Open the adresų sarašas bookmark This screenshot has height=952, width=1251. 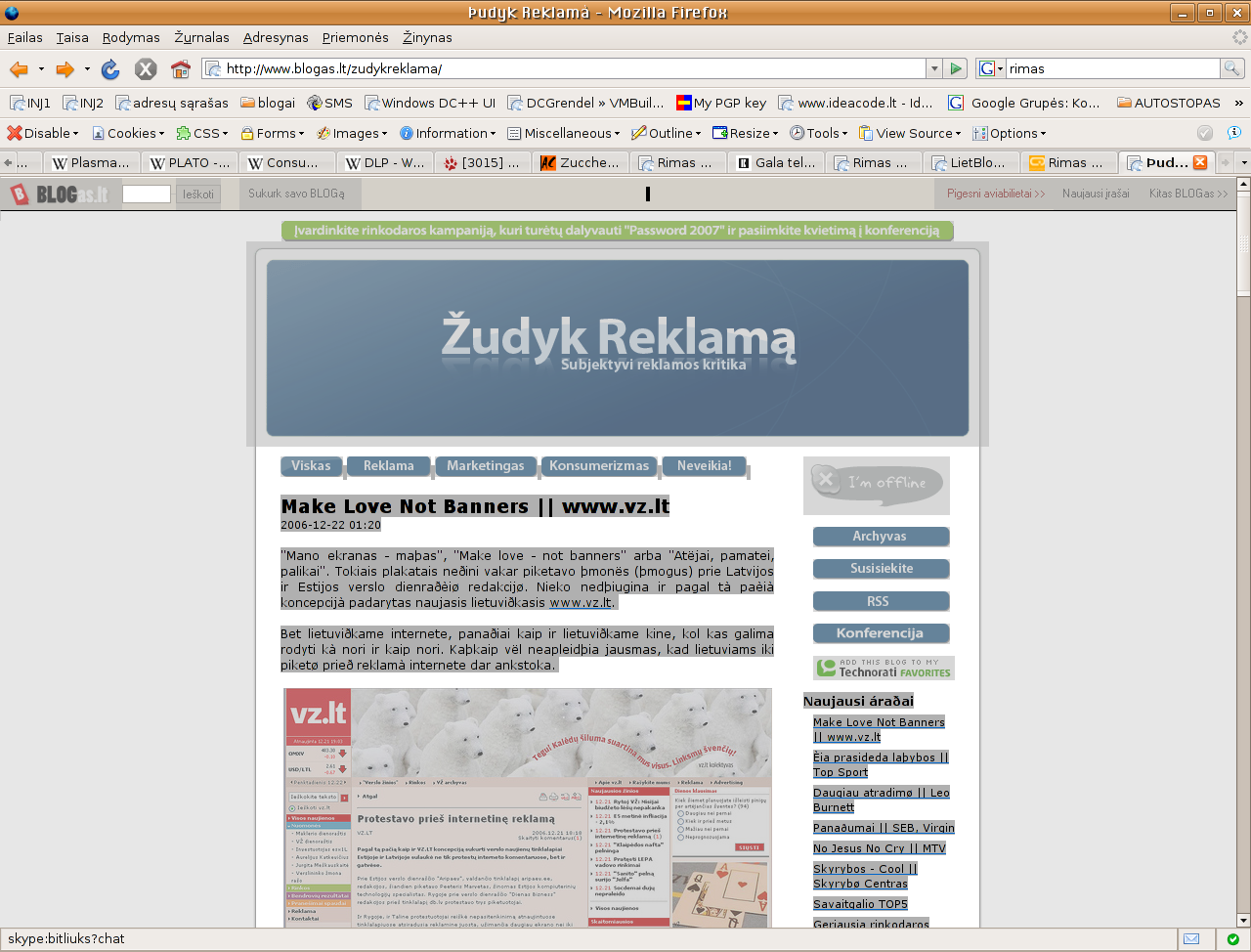[172, 103]
